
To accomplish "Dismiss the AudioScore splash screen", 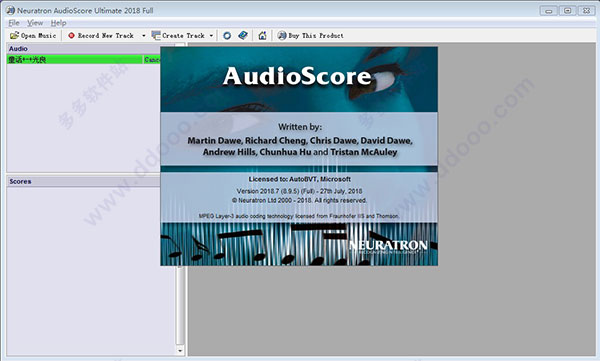I will tap(299, 156).
